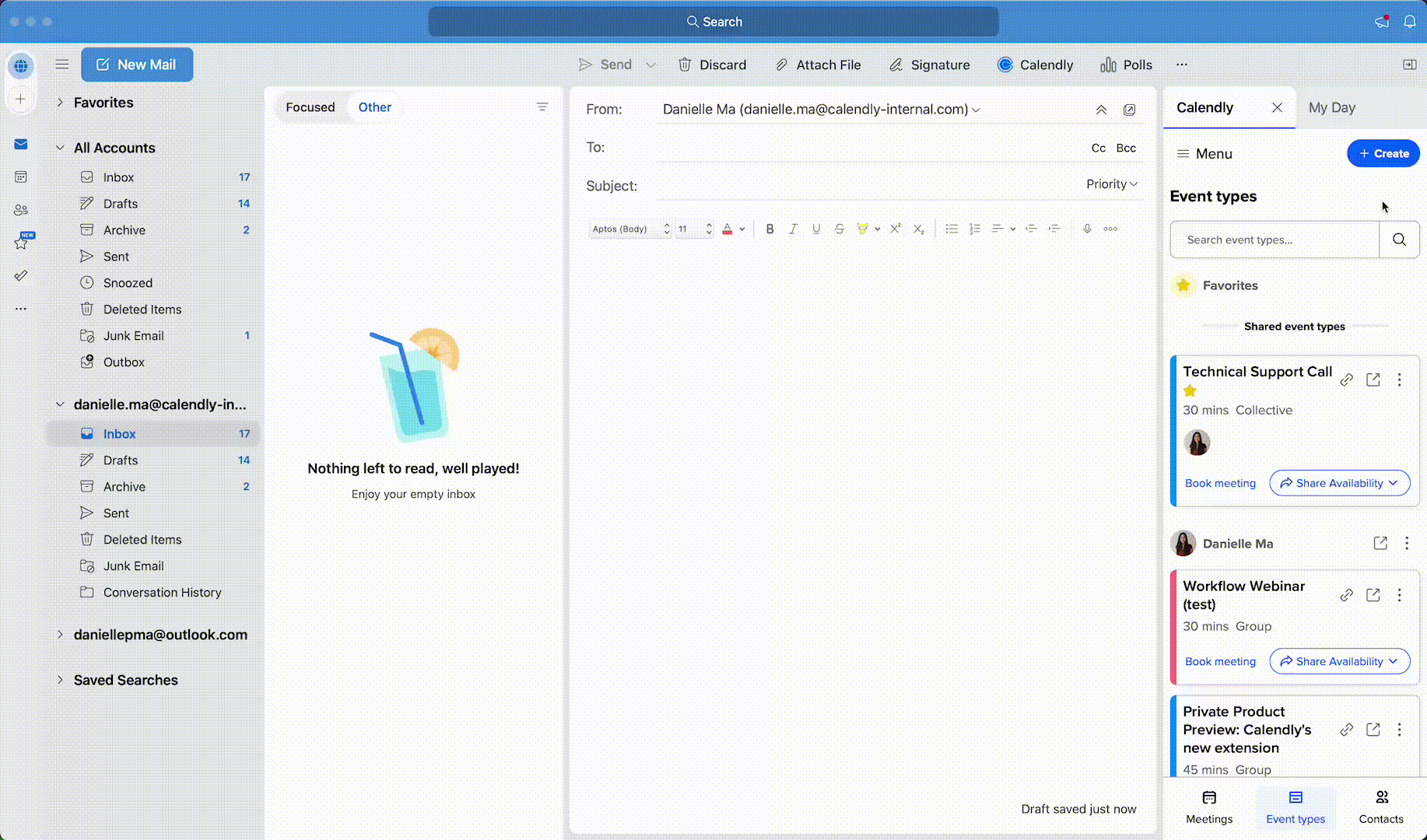This screenshot has height=840, width=1427.
Task: Toggle bold formatting
Action: [x=770, y=229]
